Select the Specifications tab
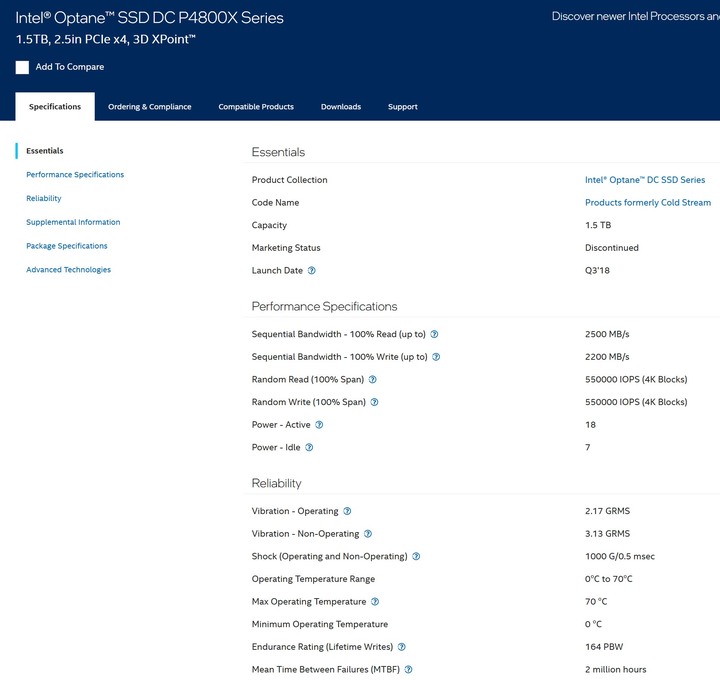 (x=55, y=107)
